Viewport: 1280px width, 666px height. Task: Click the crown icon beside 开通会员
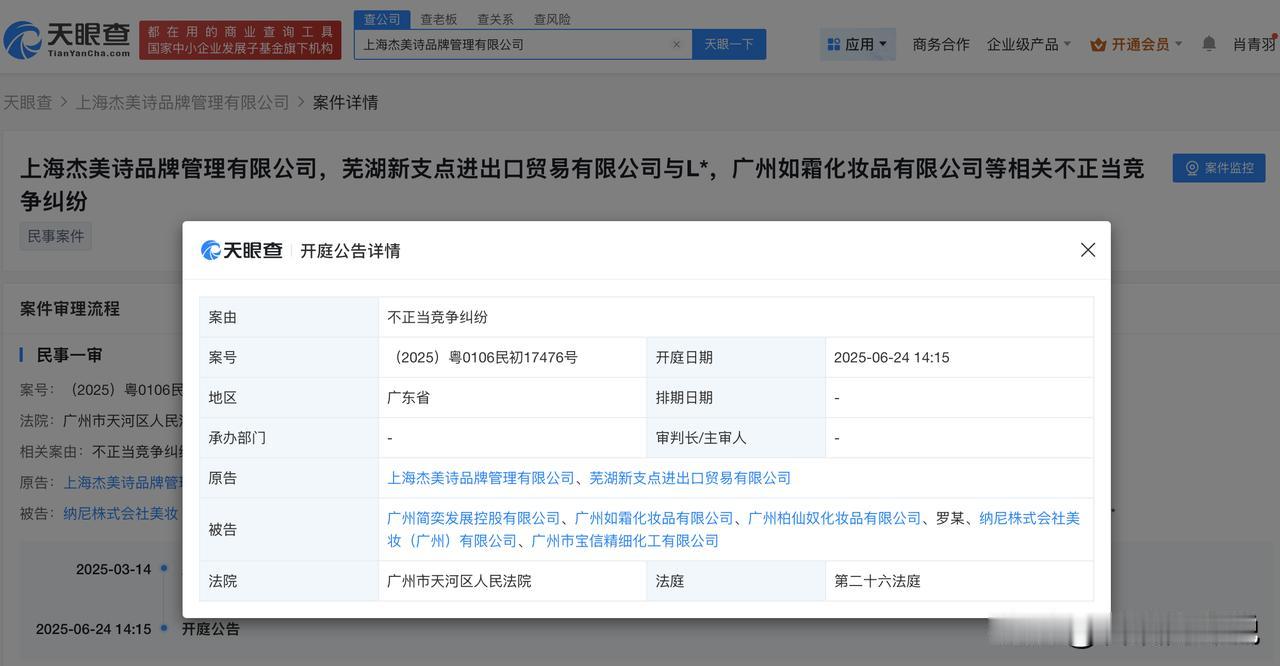1098,44
